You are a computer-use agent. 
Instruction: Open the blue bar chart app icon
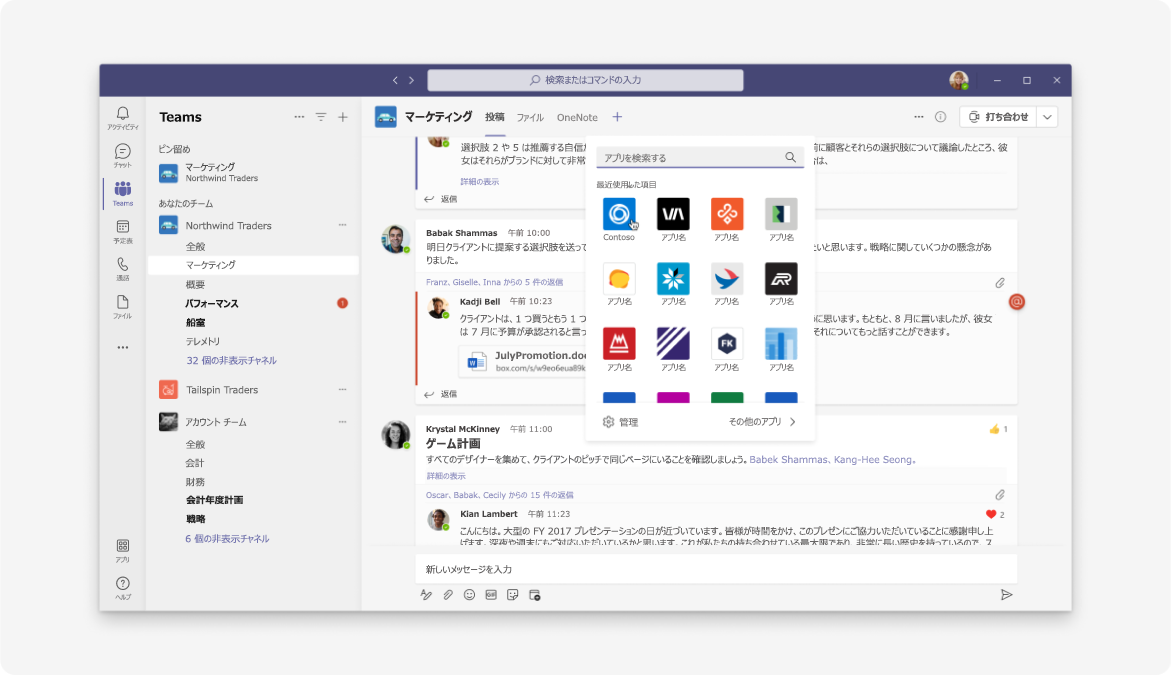[781, 343]
